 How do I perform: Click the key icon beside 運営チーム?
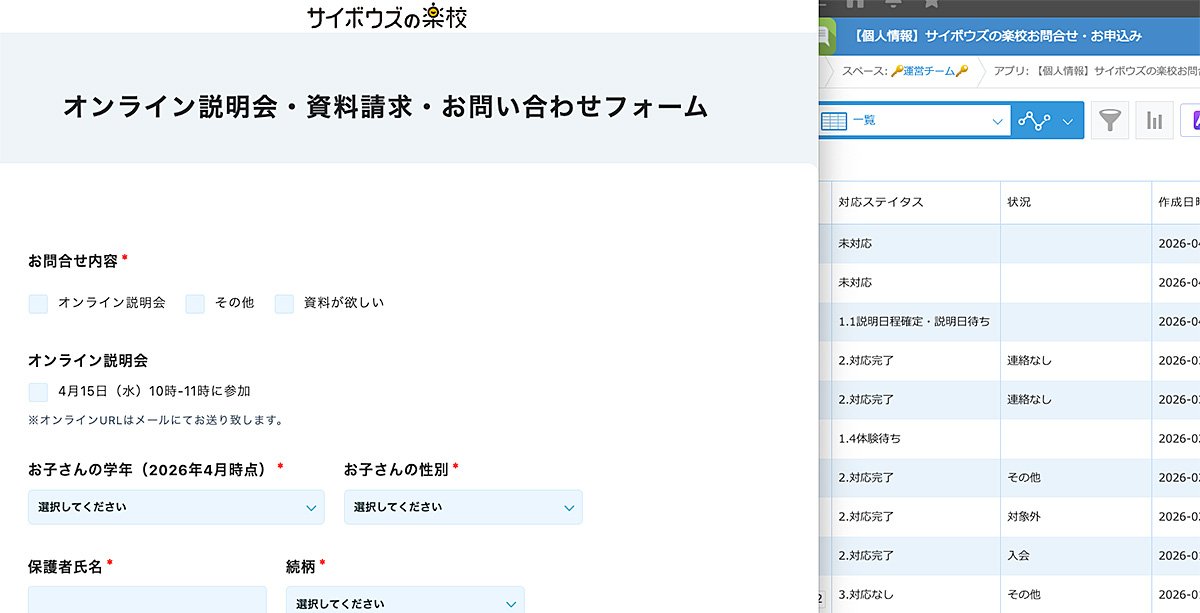click(x=899, y=70)
